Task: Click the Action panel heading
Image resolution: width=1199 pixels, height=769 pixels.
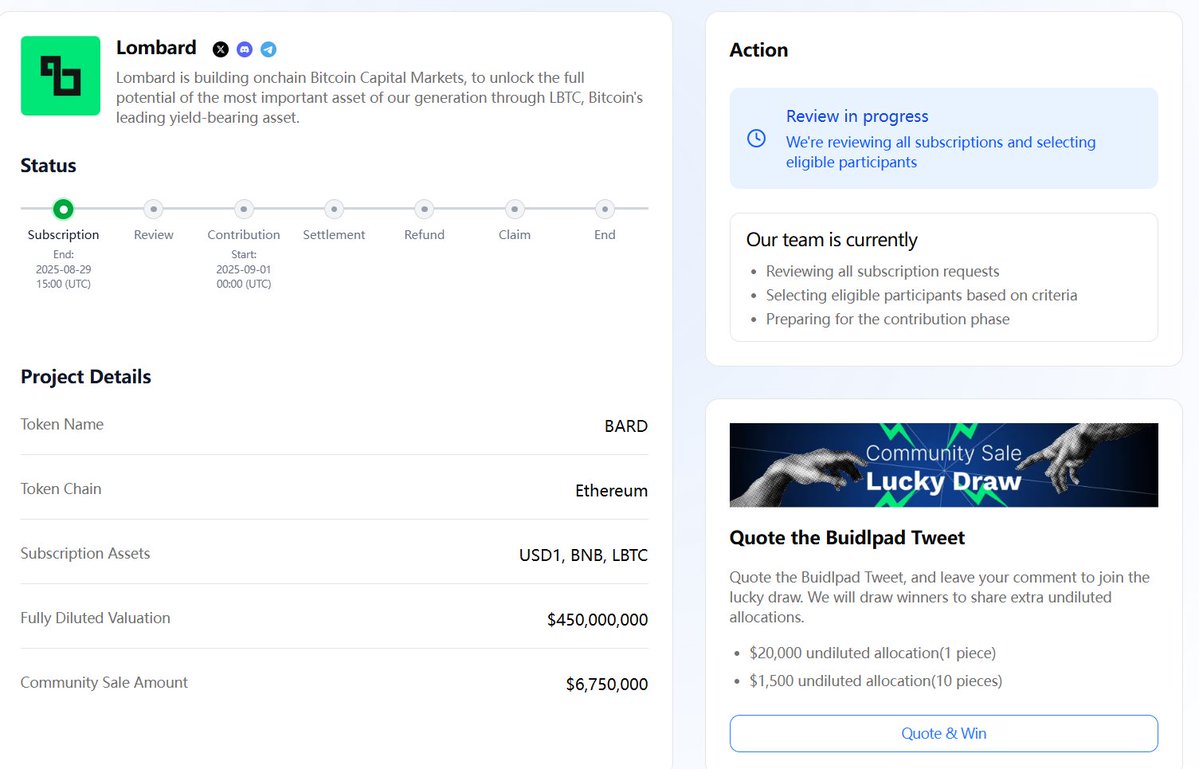Action: point(759,50)
